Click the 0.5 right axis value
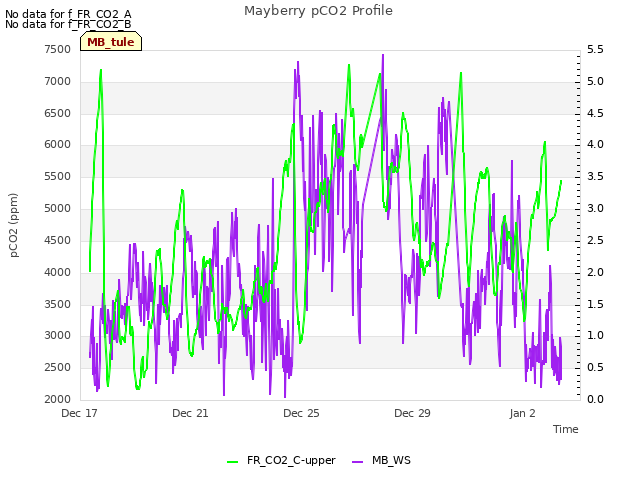The width and height of the screenshot is (640, 480). (595, 367)
